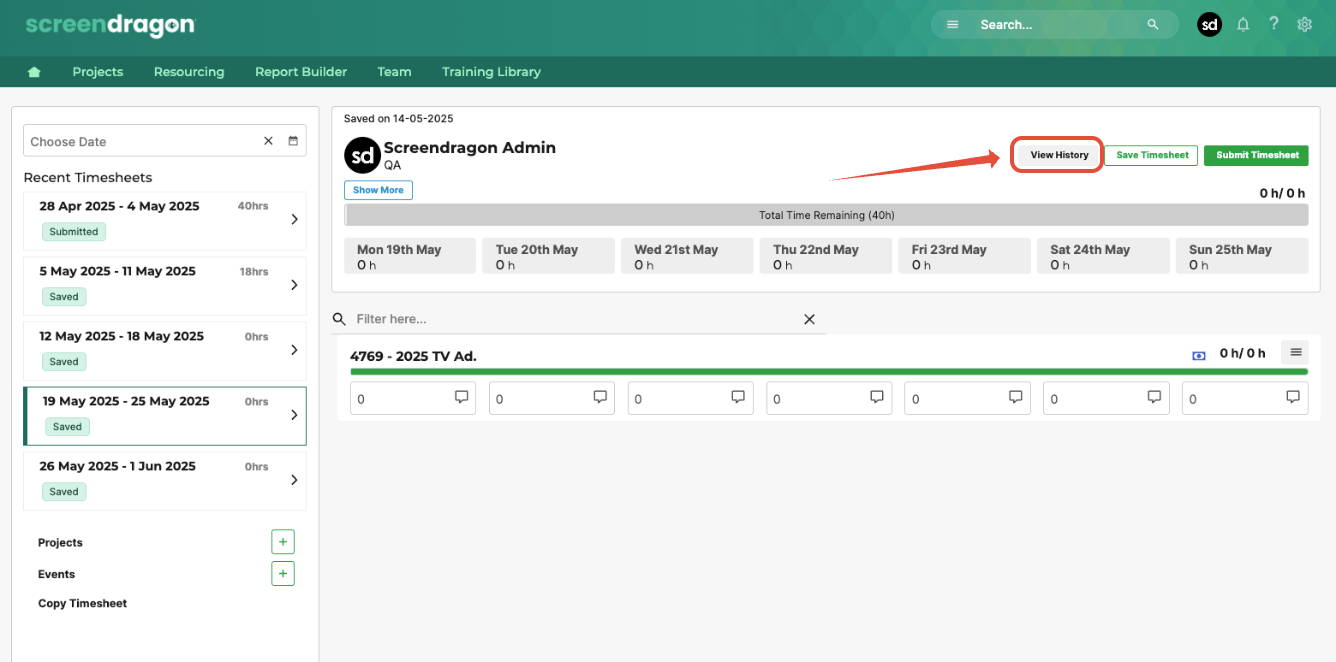Open the Report Builder menu
The height and width of the screenshot is (662, 1336).
pos(301,72)
